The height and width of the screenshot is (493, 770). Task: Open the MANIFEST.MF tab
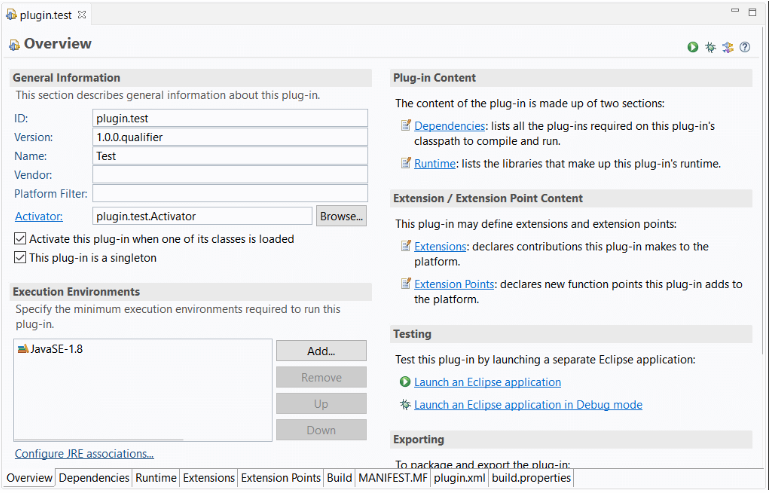coord(393,478)
